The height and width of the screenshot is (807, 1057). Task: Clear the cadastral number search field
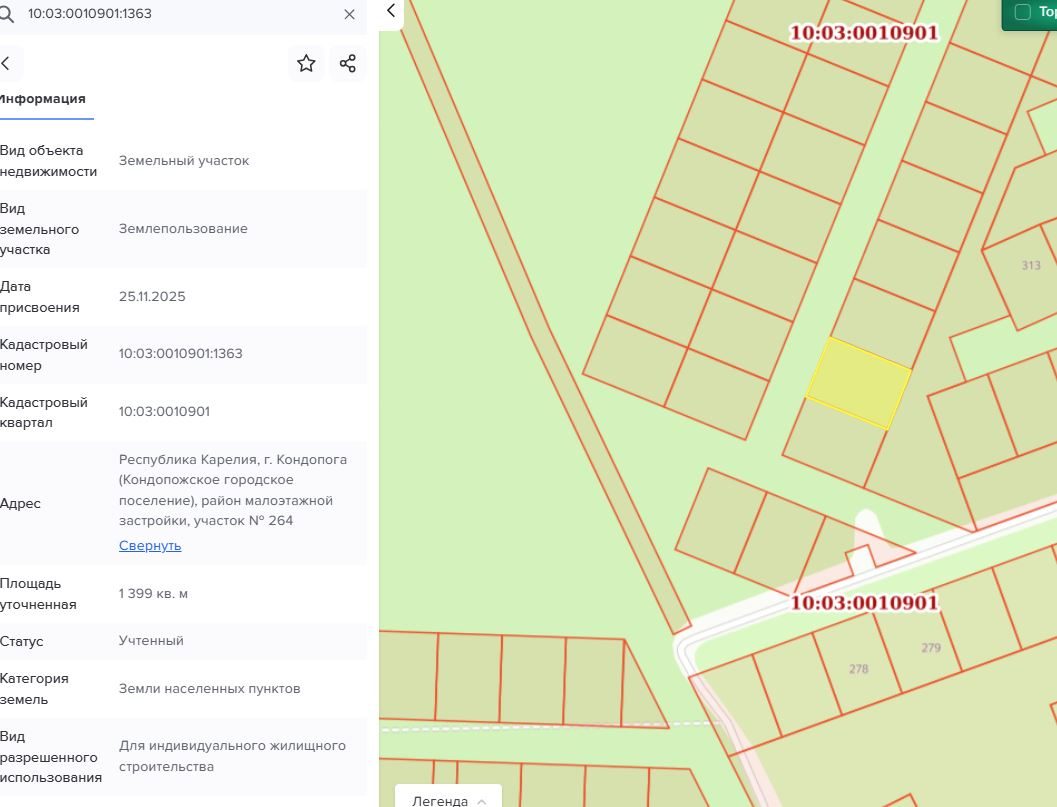[349, 14]
